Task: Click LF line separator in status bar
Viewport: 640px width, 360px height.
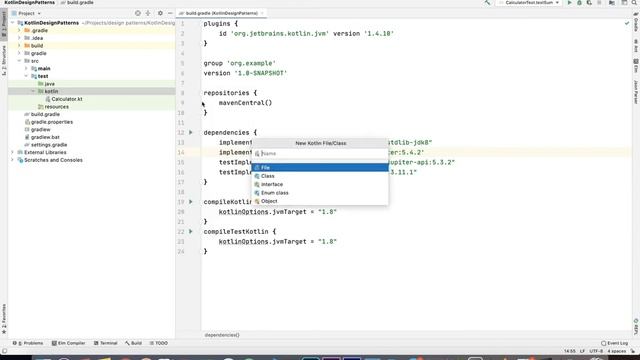Action: 582,351
